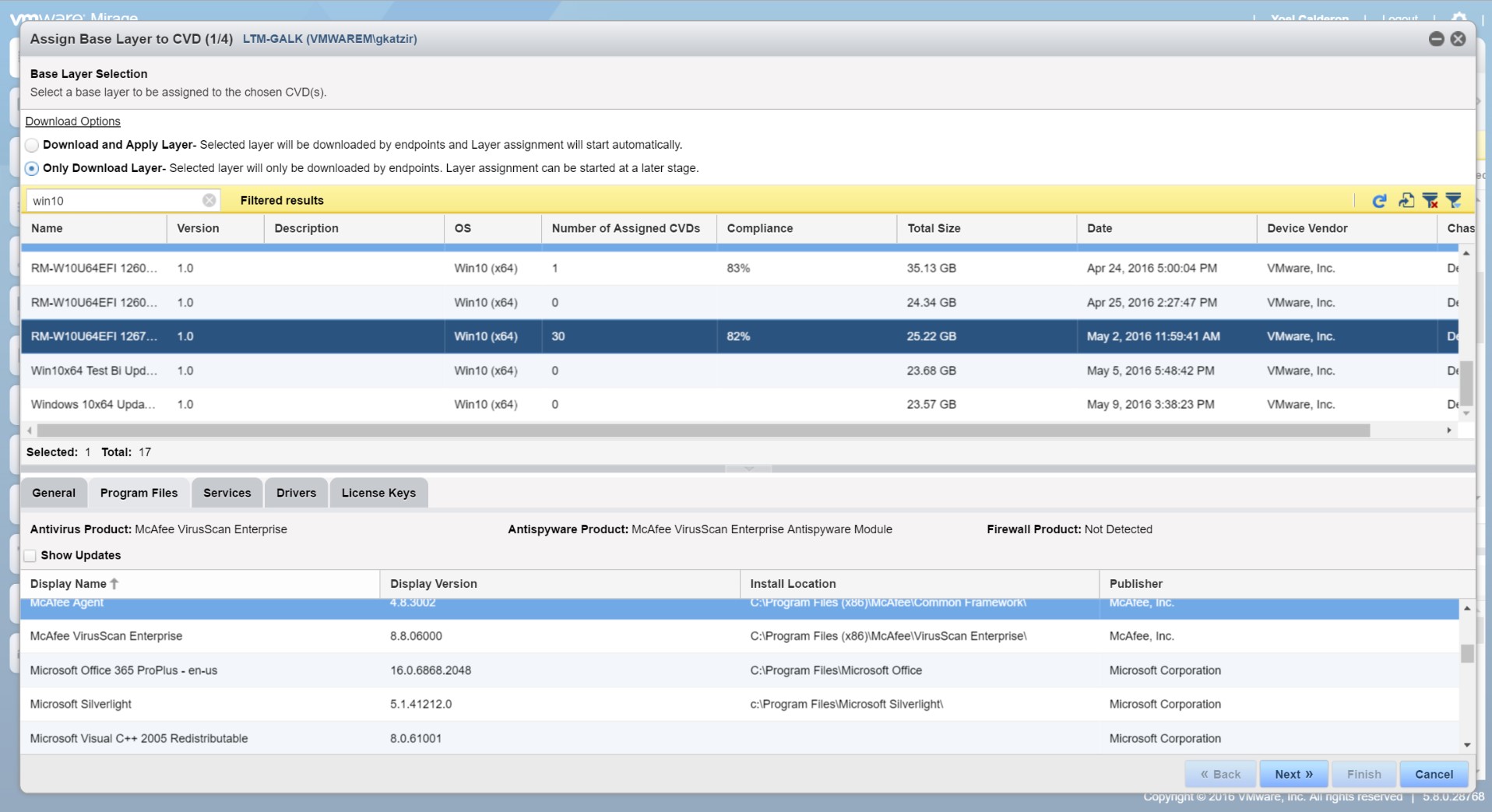Sort layers by Total Size column
Screen dimensions: 1492x812
point(987,228)
